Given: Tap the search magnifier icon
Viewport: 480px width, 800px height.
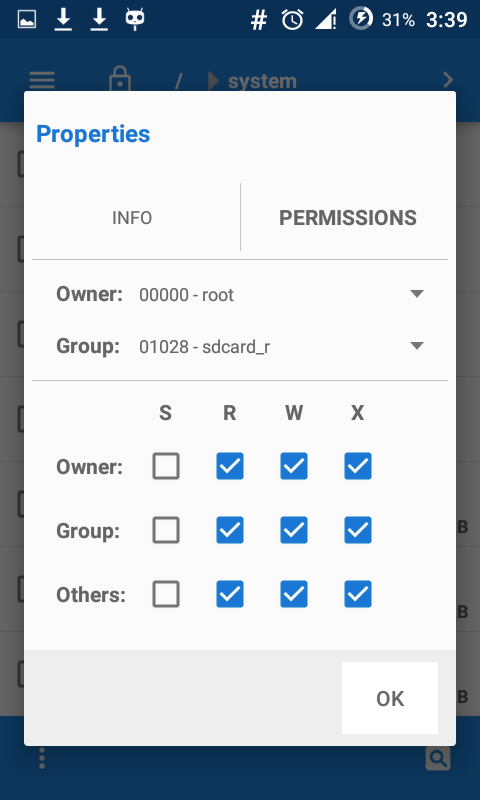Looking at the screenshot, I should point(438,758).
